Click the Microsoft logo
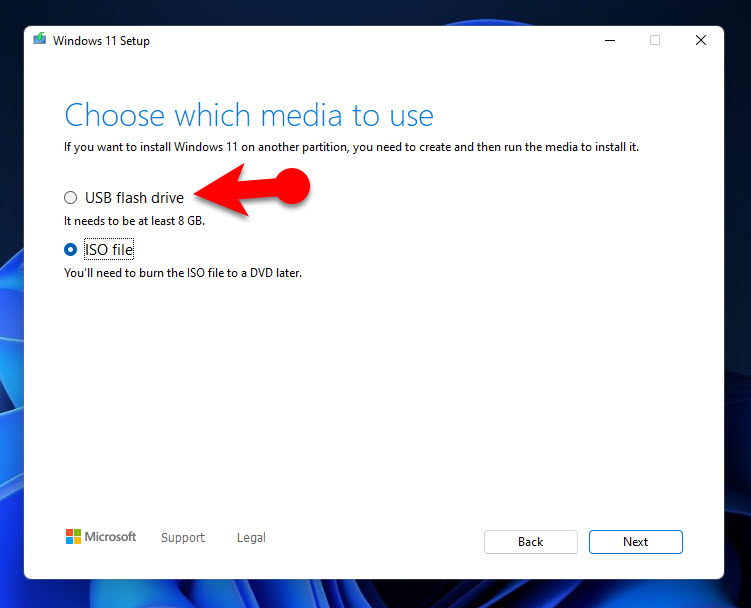The width and height of the screenshot is (751, 608). click(x=101, y=537)
